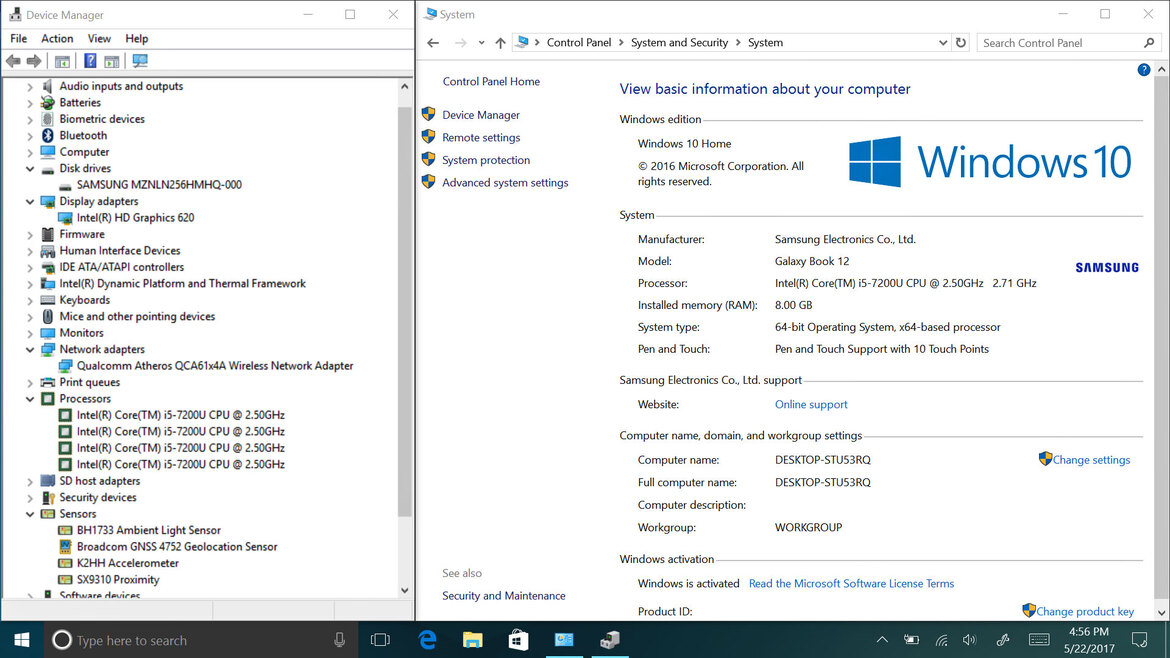Go to Control Panel Home
Screen dimensions: 1170x658
click(491, 81)
